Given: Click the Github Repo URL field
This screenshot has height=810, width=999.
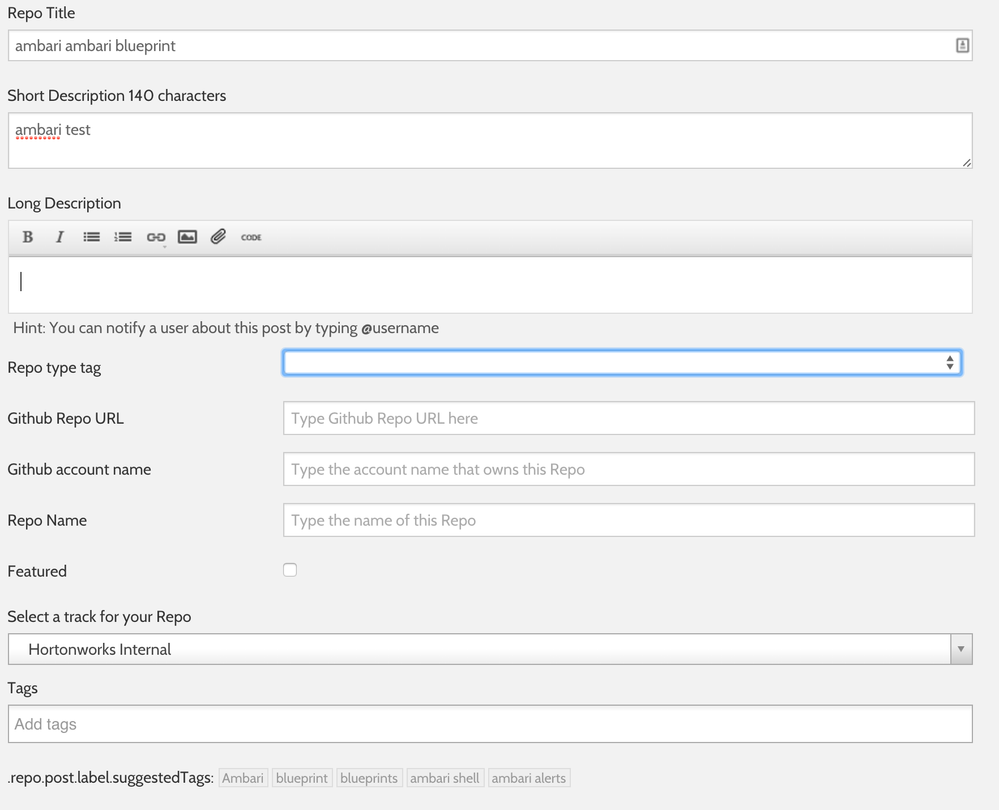Looking at the screenshot, I should (x=628, y=418).
